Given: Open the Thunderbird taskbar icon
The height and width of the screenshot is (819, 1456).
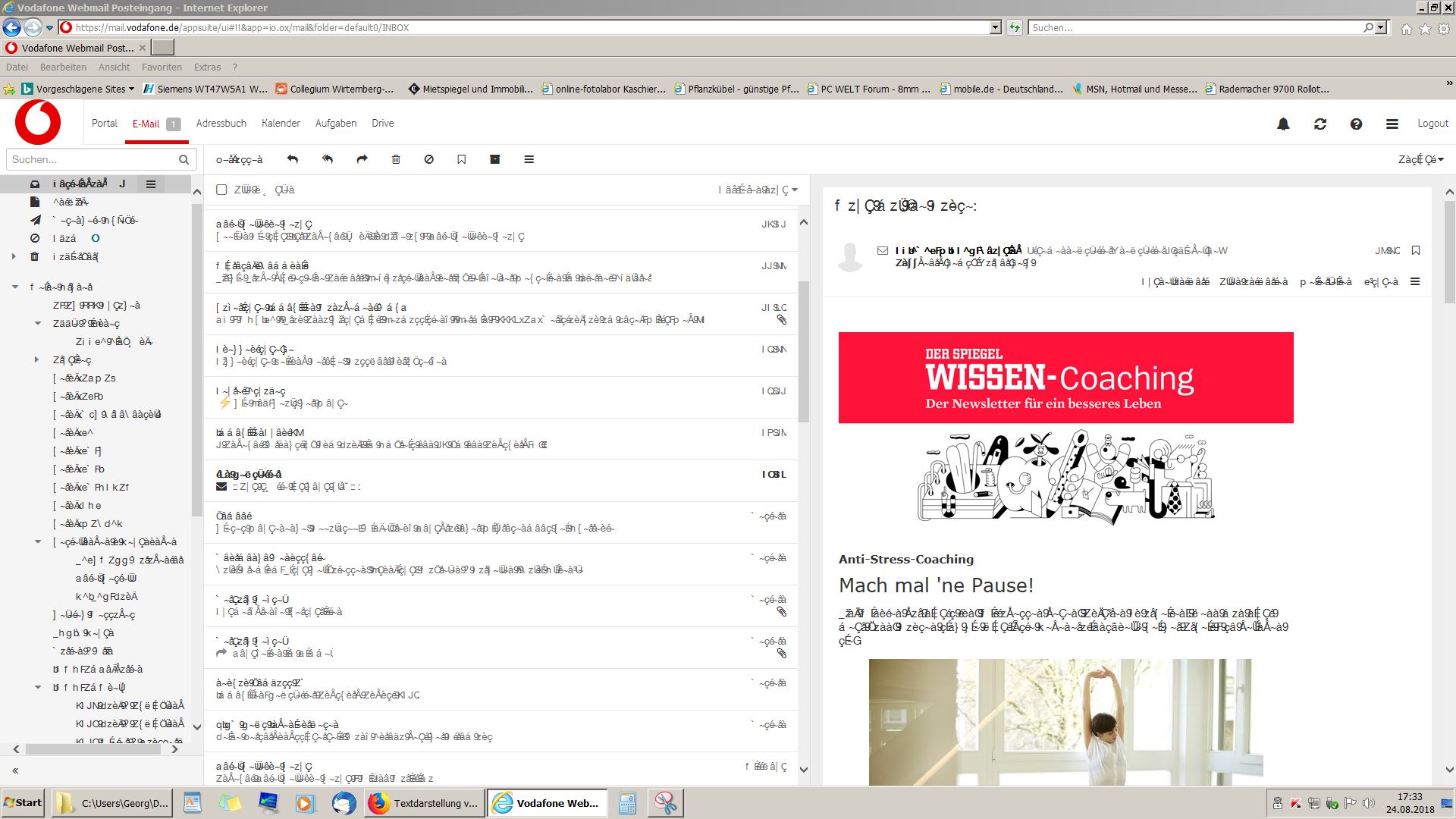Looking at the screenshot, I should pyautogui.click(x=344, y=803).
